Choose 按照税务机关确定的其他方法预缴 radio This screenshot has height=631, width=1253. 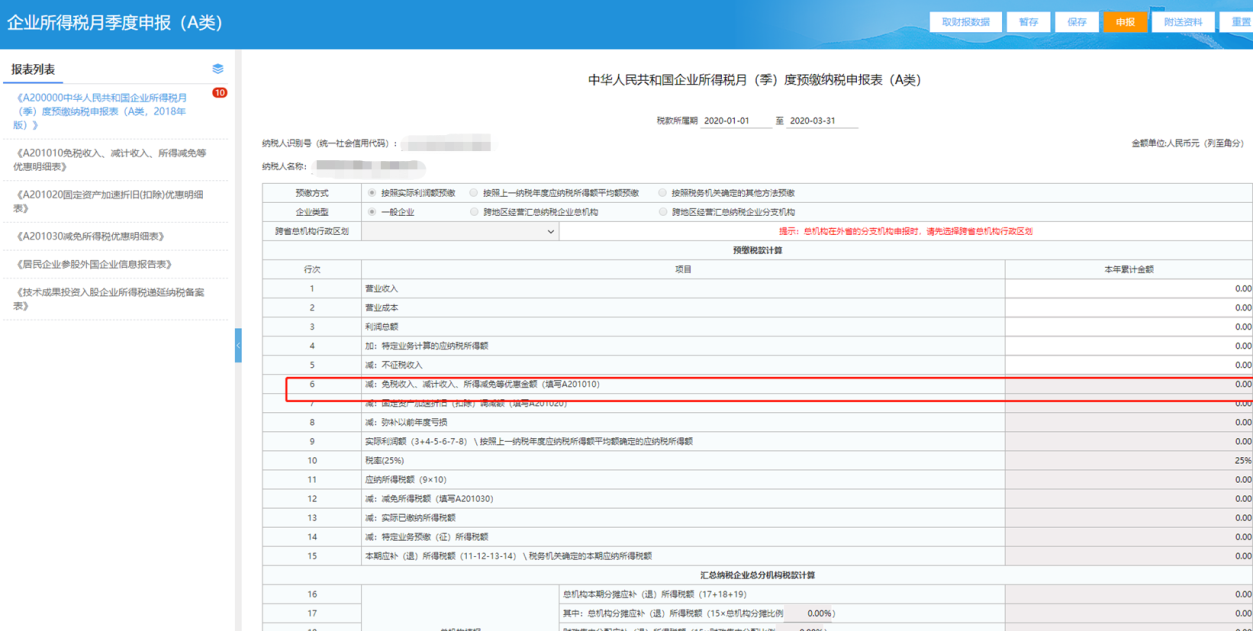pyautogui.click(x=662, y=193)
